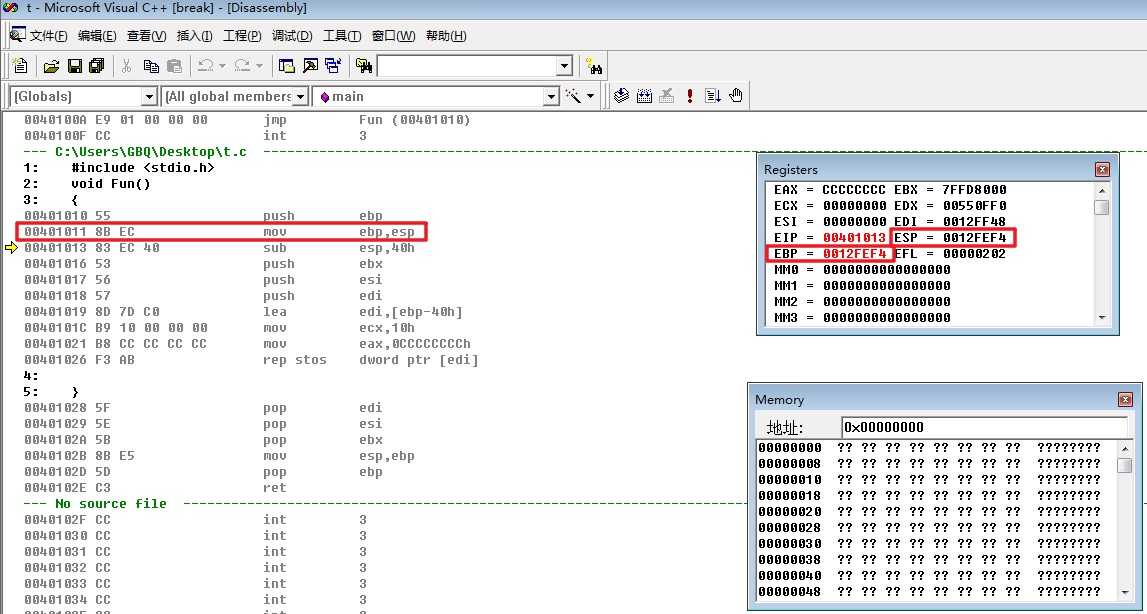Close the Memory window
This screenshot has width=1147, height=614.
(x=1125, y=400)
